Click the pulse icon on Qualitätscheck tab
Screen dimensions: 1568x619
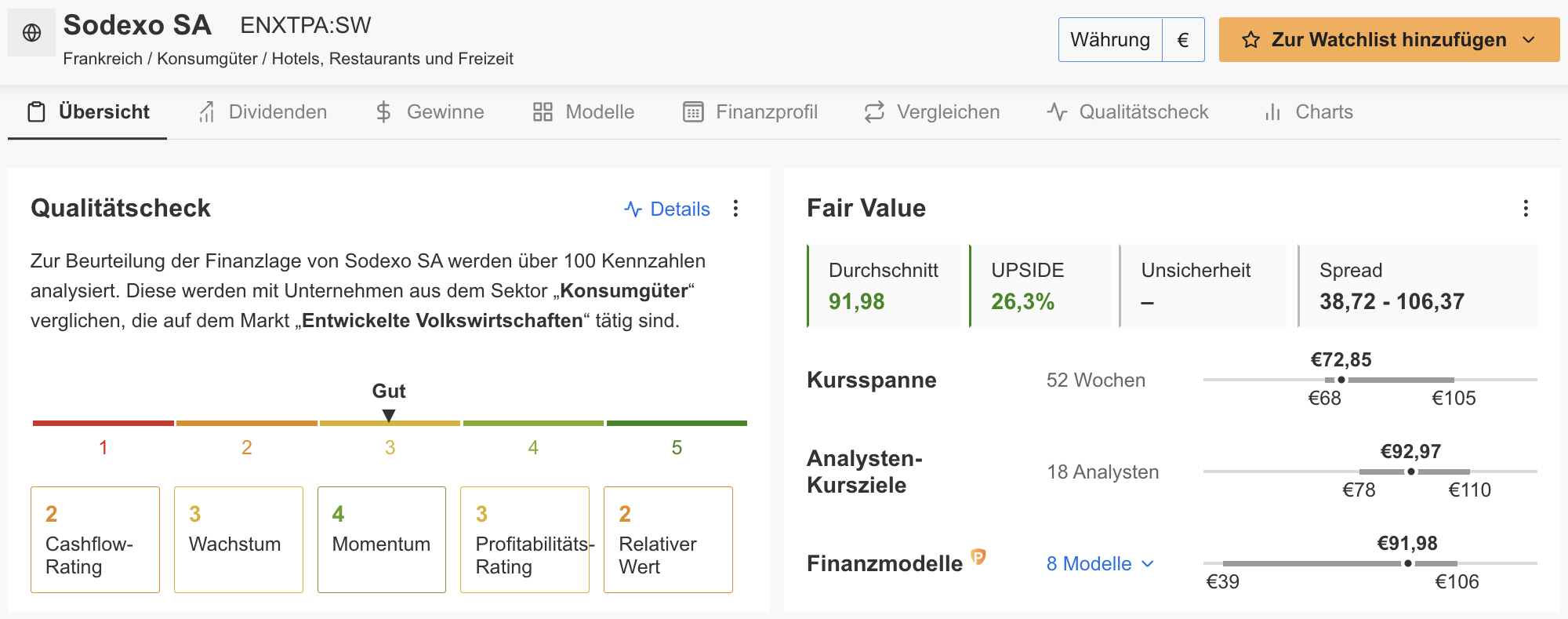[1057, 112]
